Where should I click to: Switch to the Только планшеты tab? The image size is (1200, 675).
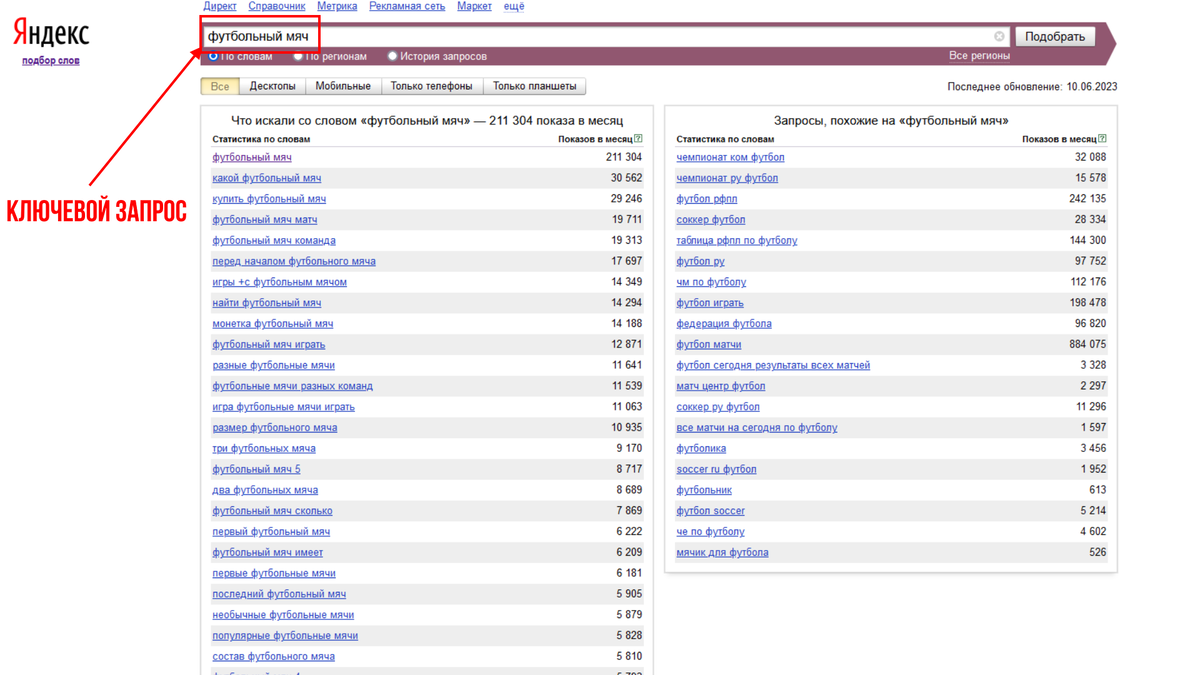534,86
